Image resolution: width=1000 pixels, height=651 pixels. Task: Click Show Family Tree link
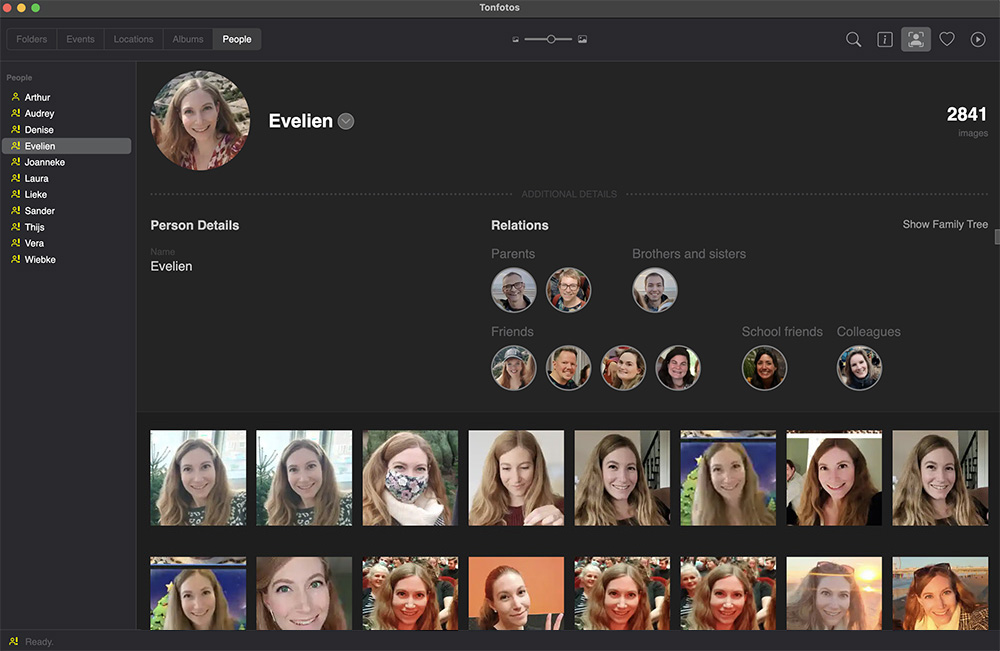coord(945,224)
